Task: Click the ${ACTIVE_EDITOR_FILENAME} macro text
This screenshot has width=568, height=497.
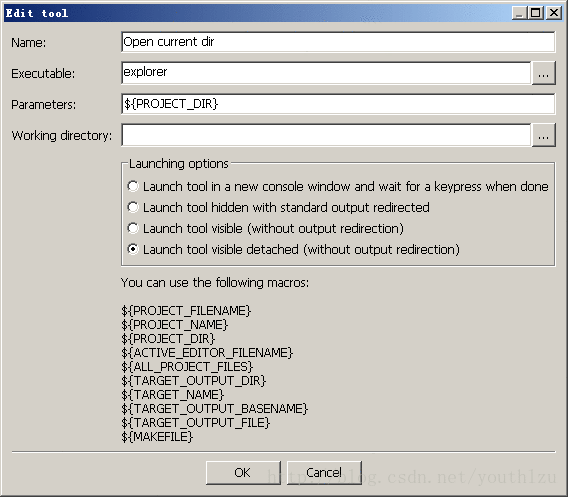Action: coord(207,352)
